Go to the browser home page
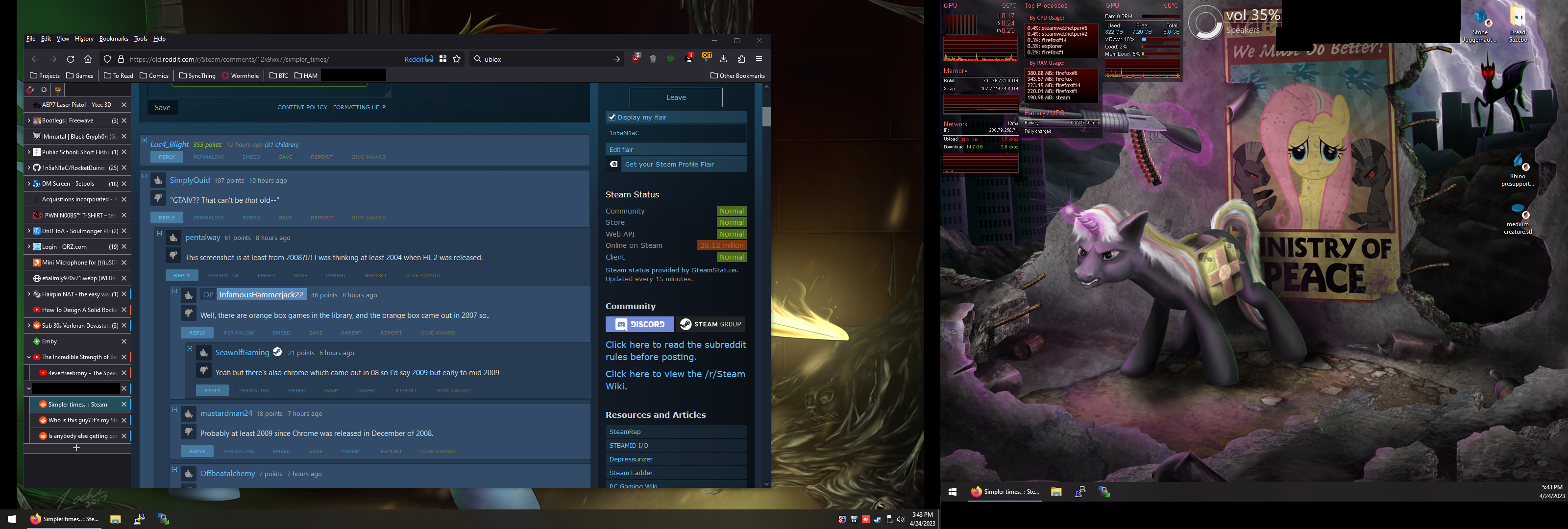 click(88, 59)
